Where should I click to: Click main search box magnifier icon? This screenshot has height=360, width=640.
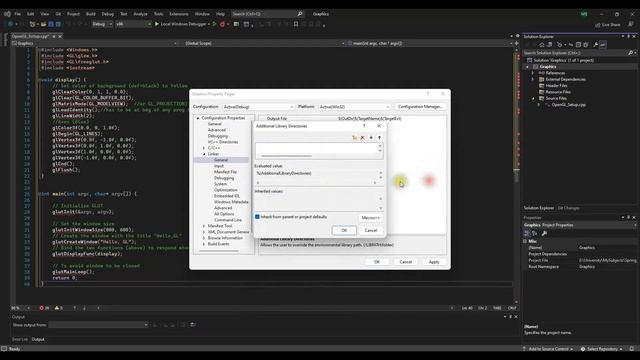click(300, 14)
